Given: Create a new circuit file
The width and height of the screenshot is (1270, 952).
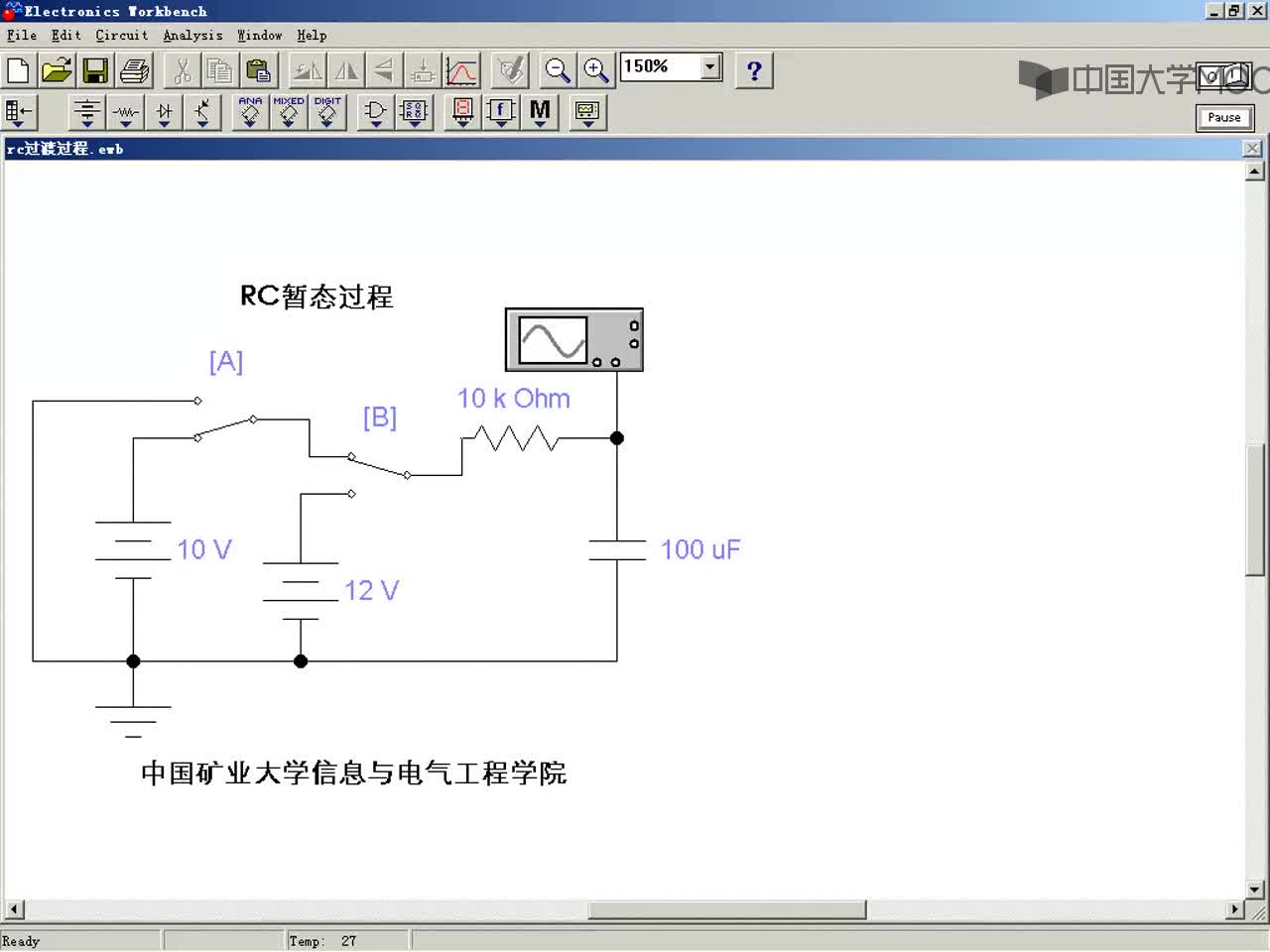Looking at the screenshot, I should 18,70.
